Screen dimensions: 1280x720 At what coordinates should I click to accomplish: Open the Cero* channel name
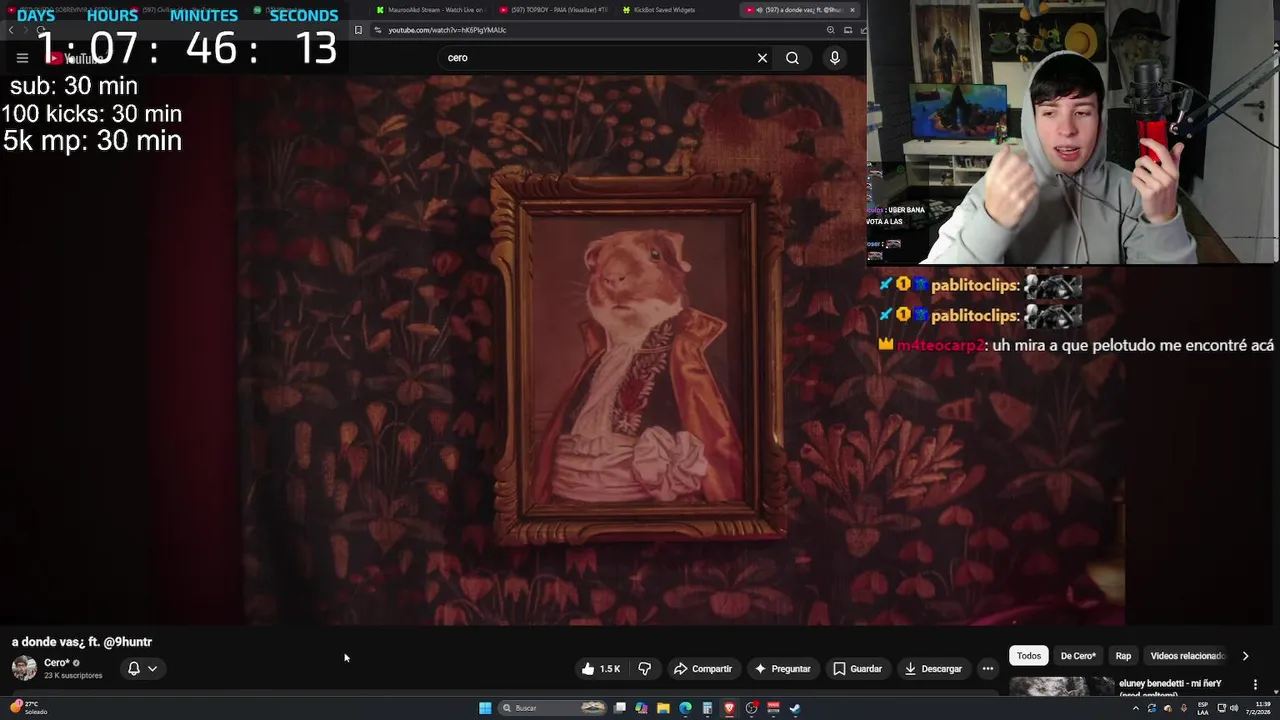click(57, 663)
